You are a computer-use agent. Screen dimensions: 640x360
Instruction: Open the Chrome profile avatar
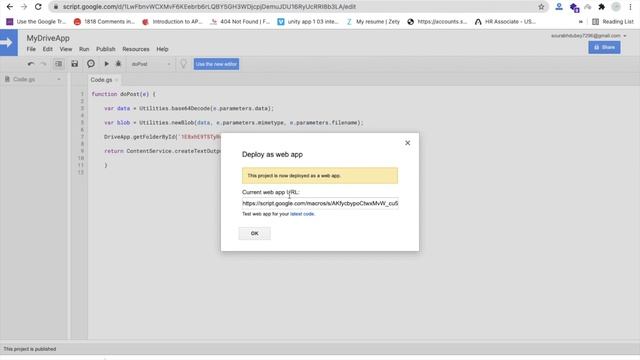pos(616,7)
